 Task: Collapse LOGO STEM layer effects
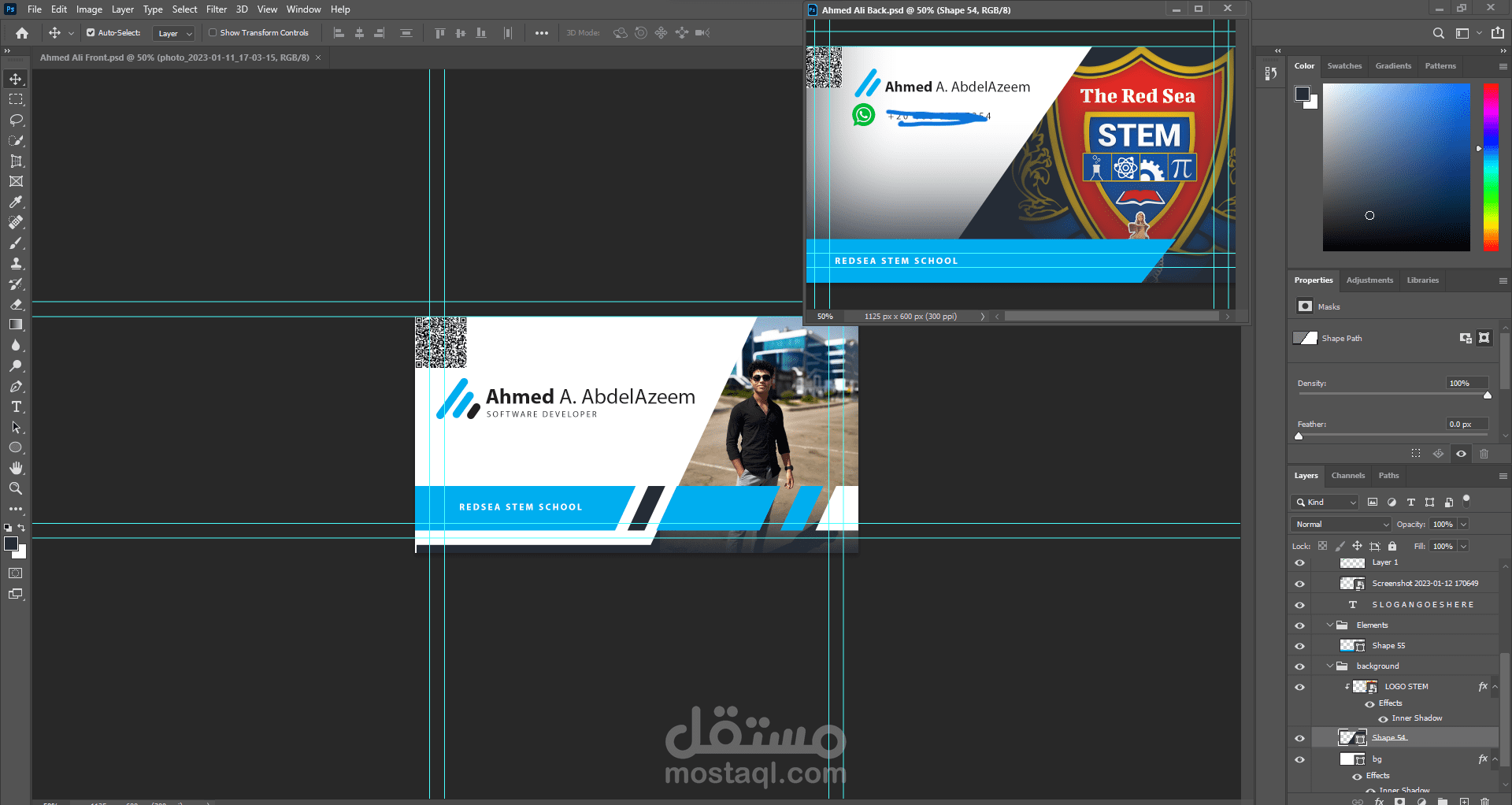[x=1495, y=687]
